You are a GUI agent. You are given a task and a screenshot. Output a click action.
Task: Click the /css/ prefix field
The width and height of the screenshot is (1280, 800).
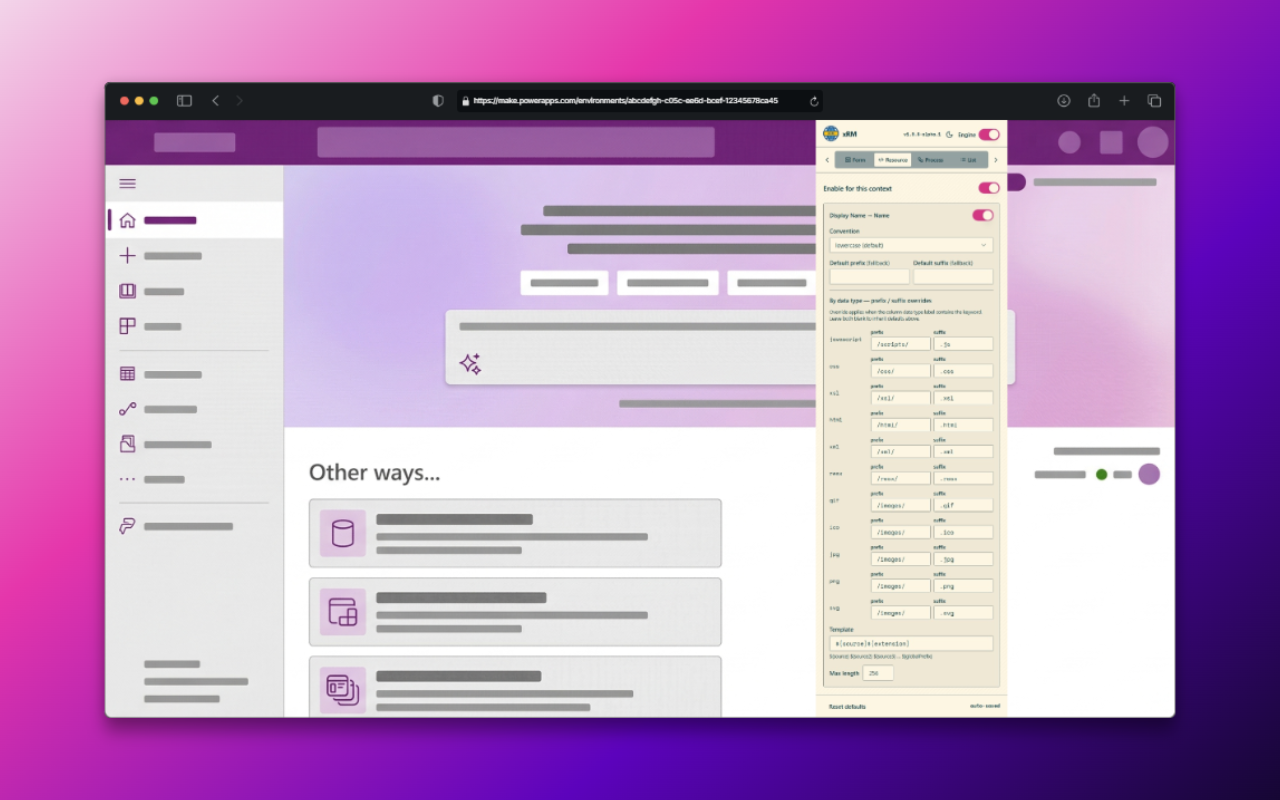click(x=900, y=371)
